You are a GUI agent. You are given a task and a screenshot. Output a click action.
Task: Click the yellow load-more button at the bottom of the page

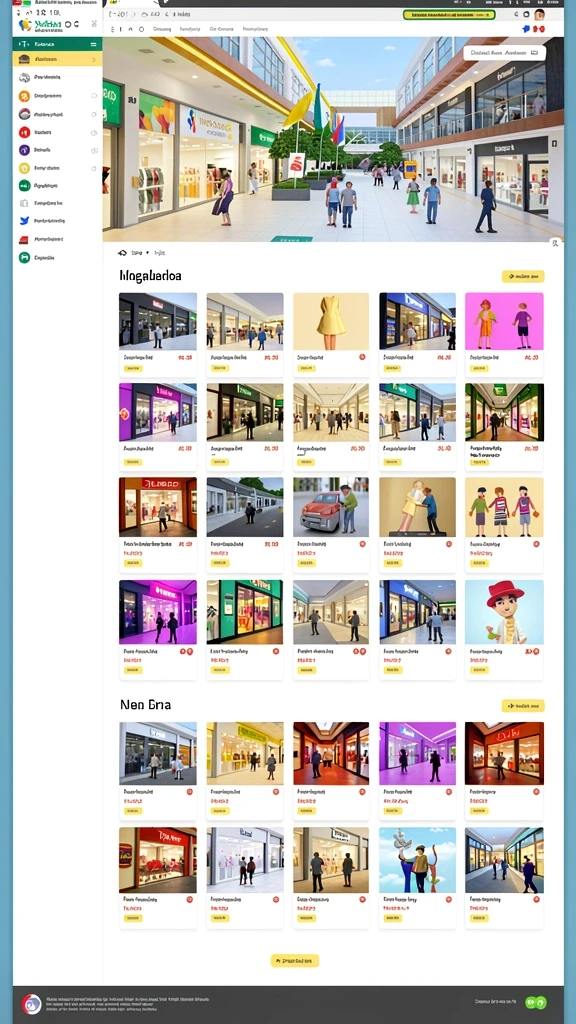tap(295, 961)
